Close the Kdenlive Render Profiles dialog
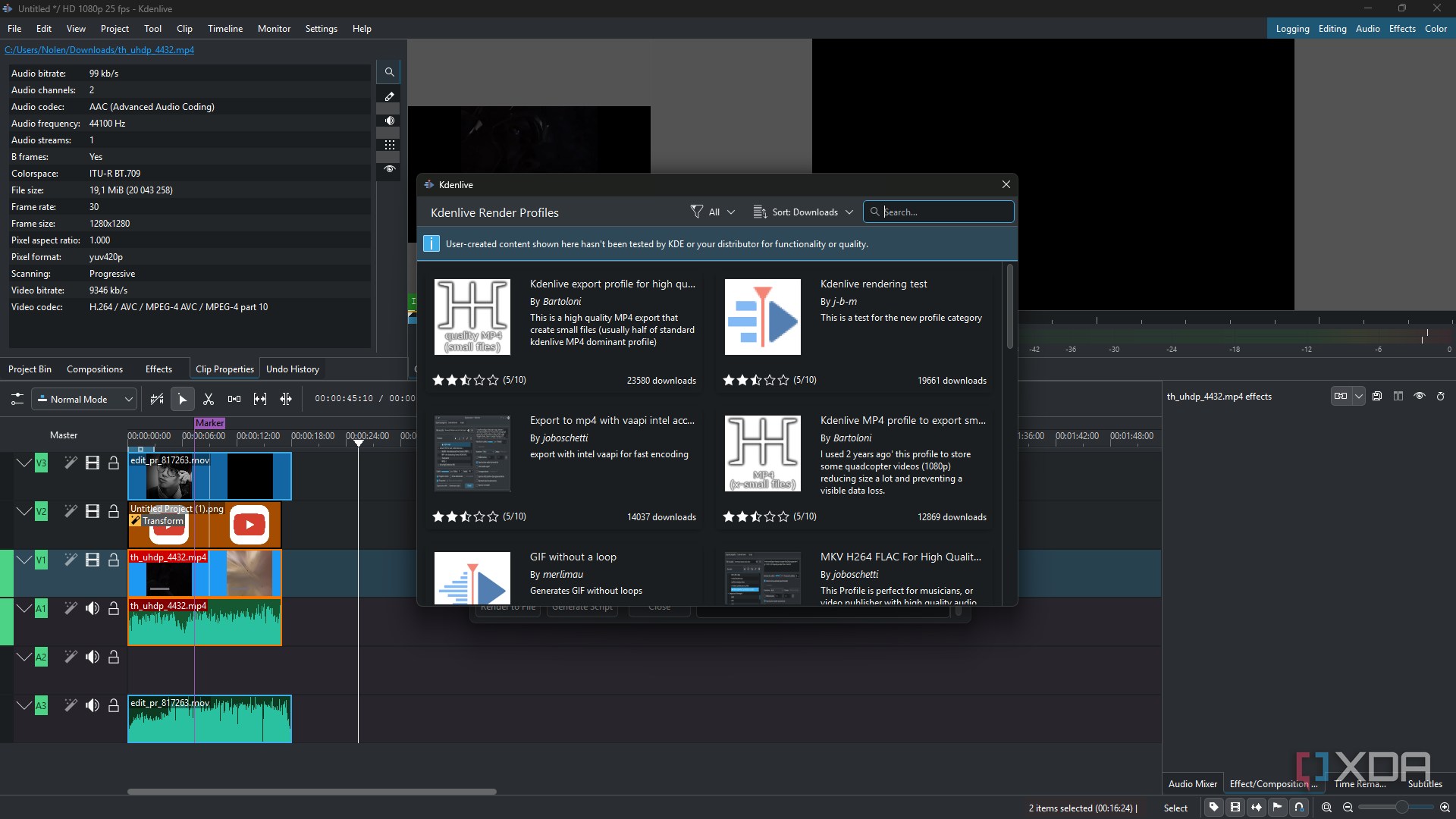Image resolution: width=1456 pixels, height=819 pixels. 1006,184
